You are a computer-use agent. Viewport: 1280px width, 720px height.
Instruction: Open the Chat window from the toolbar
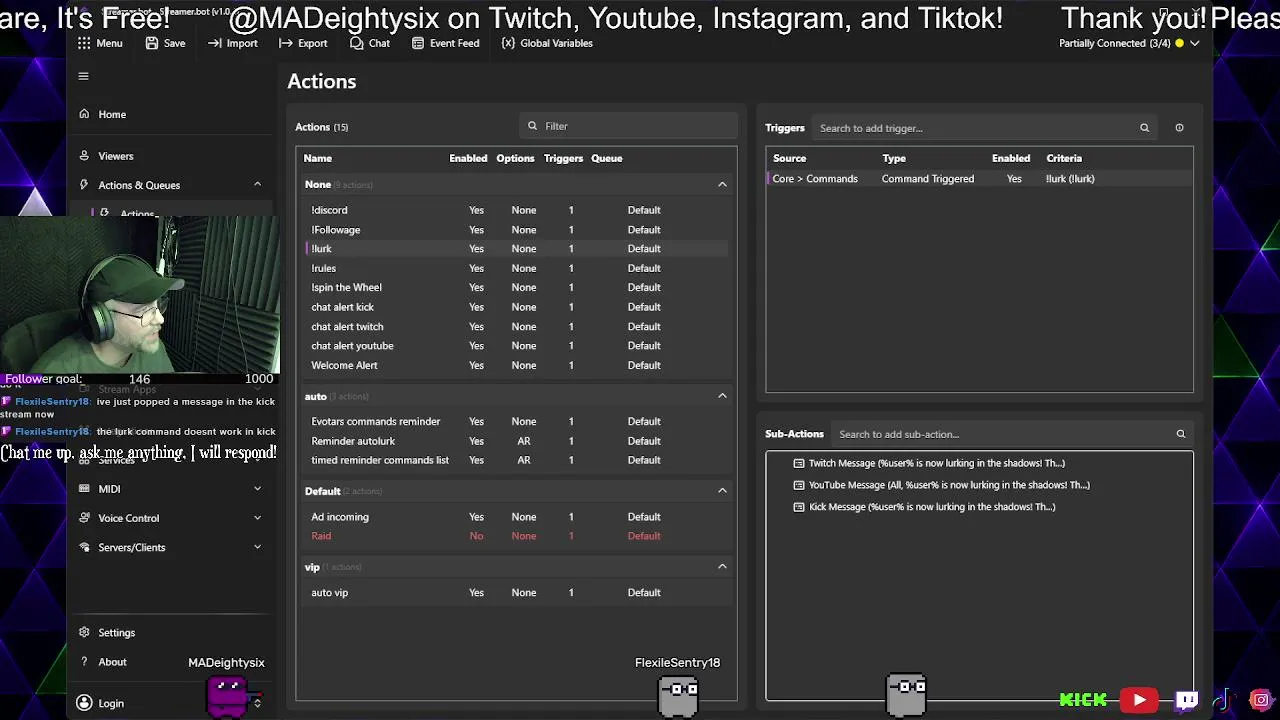pos(370,43)
